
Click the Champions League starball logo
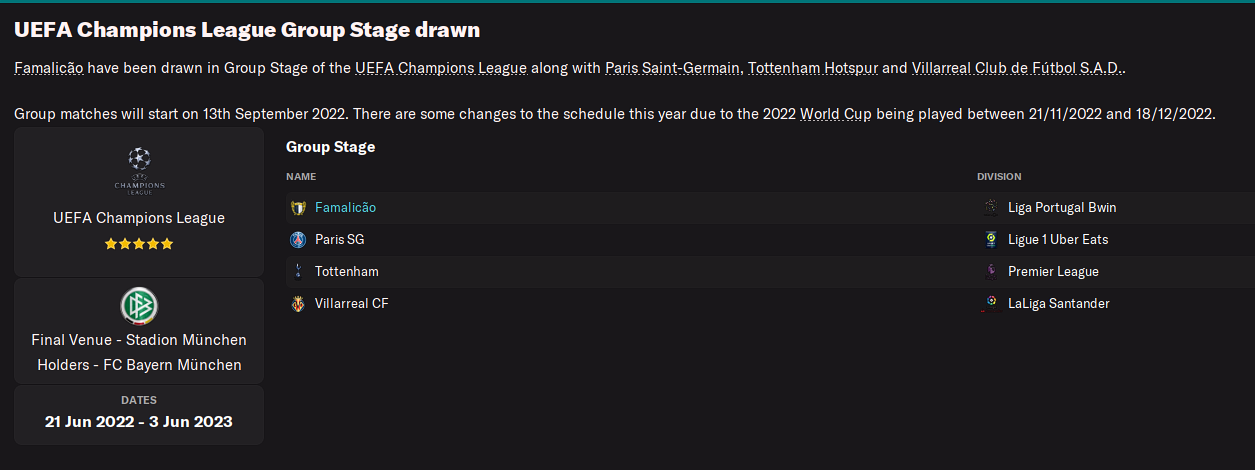pos(139,170)
